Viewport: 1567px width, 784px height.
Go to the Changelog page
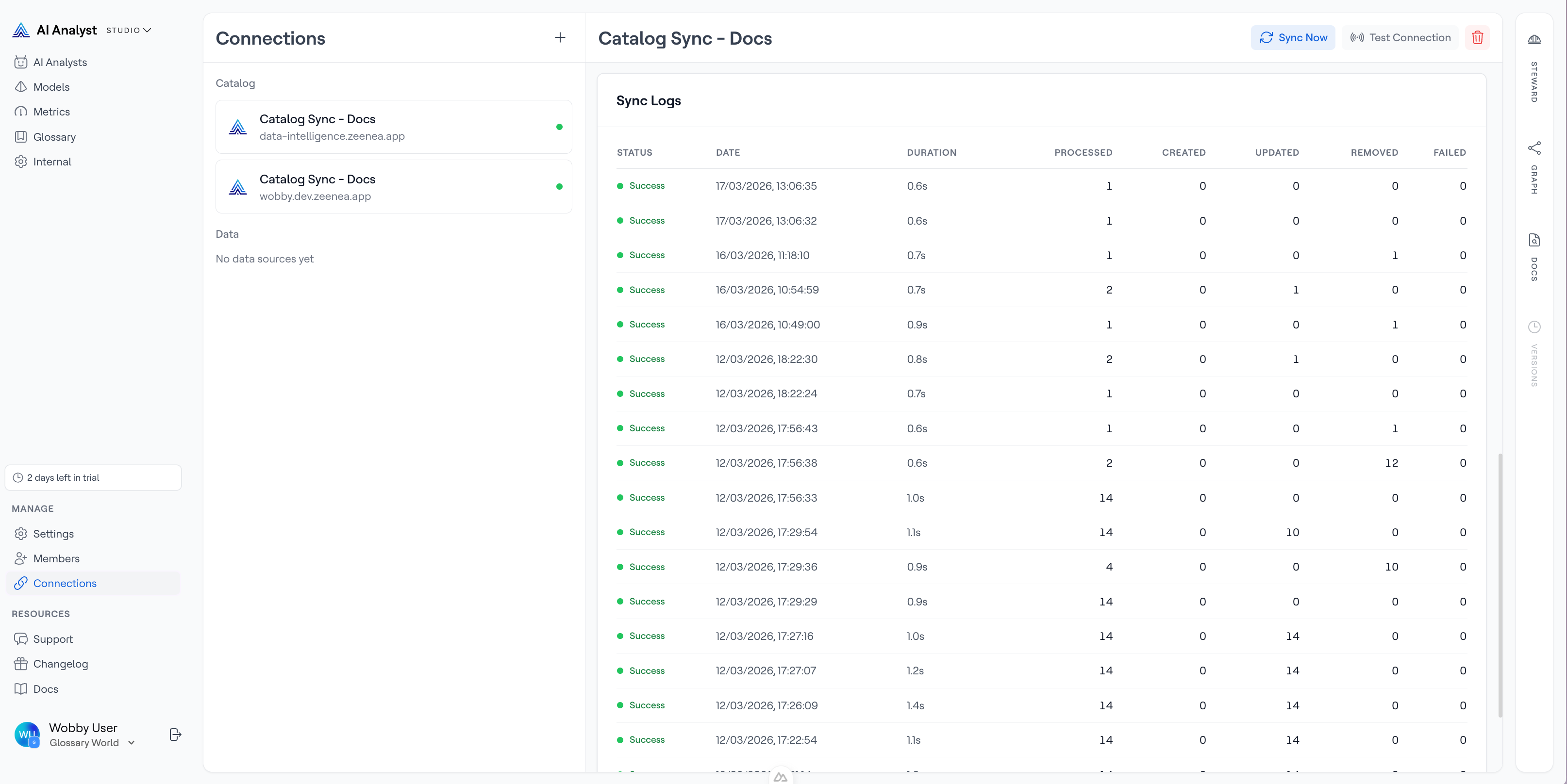click(61, 664)
